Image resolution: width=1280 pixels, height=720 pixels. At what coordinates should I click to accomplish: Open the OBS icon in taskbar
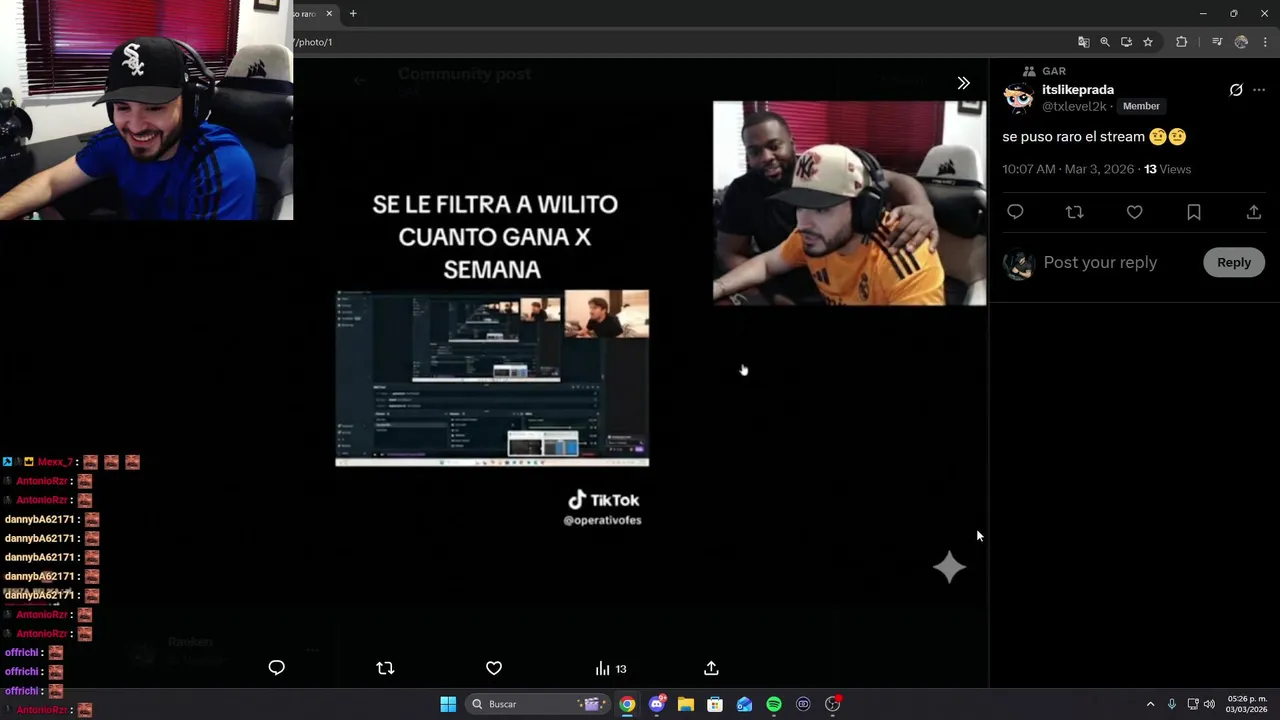pos(833,704)
